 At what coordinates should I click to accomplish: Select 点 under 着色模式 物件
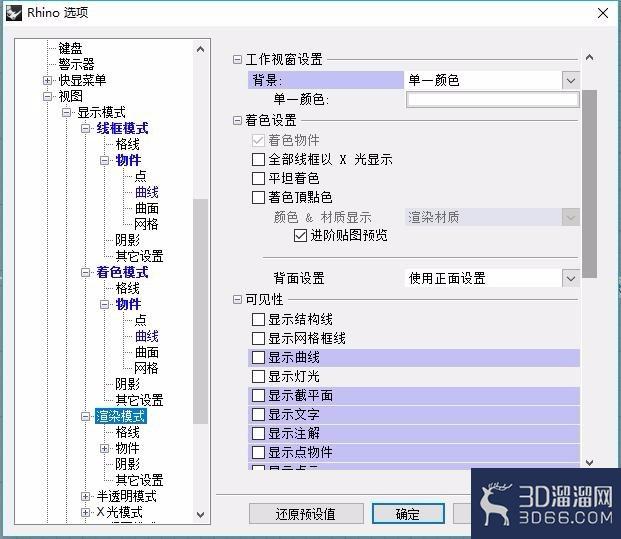pos(141,320)
